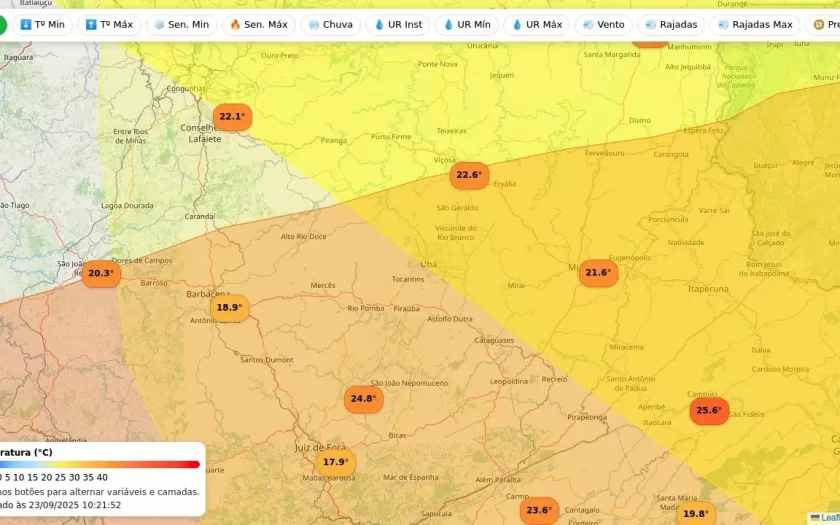
Task: Open the UR Máx layer
Action: coord(537,24)
